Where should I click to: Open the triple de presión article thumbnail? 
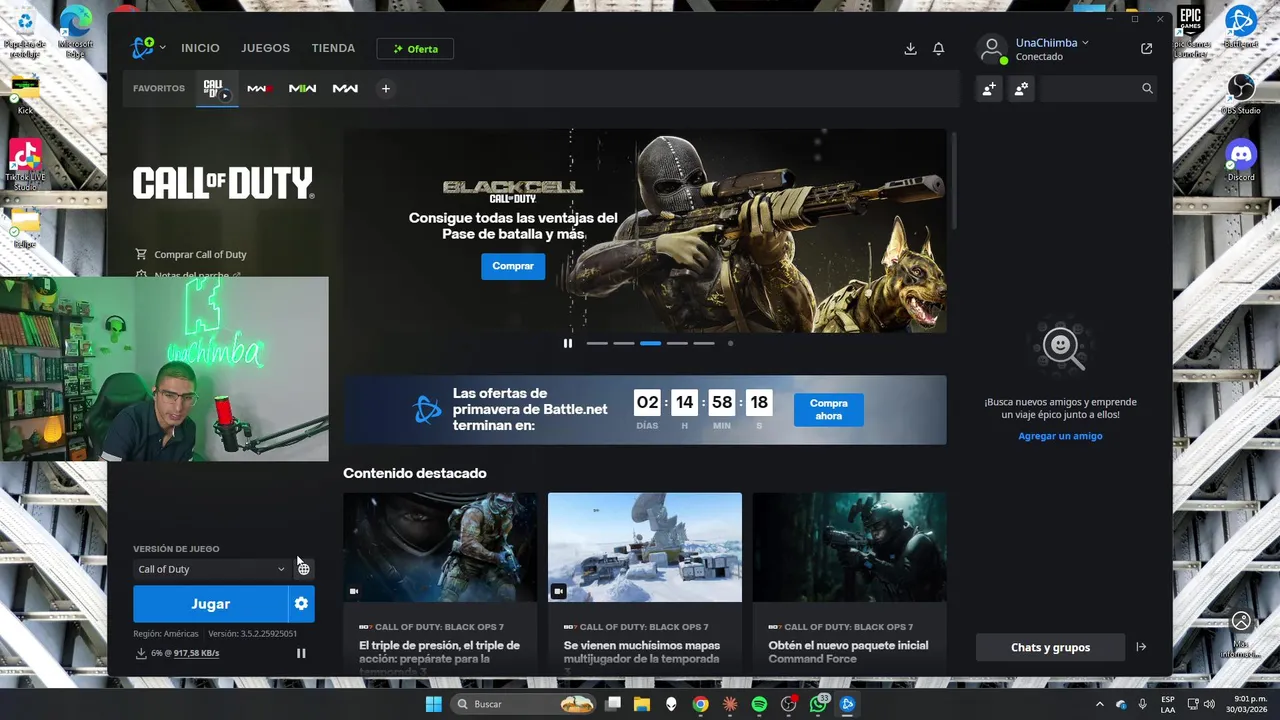(x=440, y=547)
